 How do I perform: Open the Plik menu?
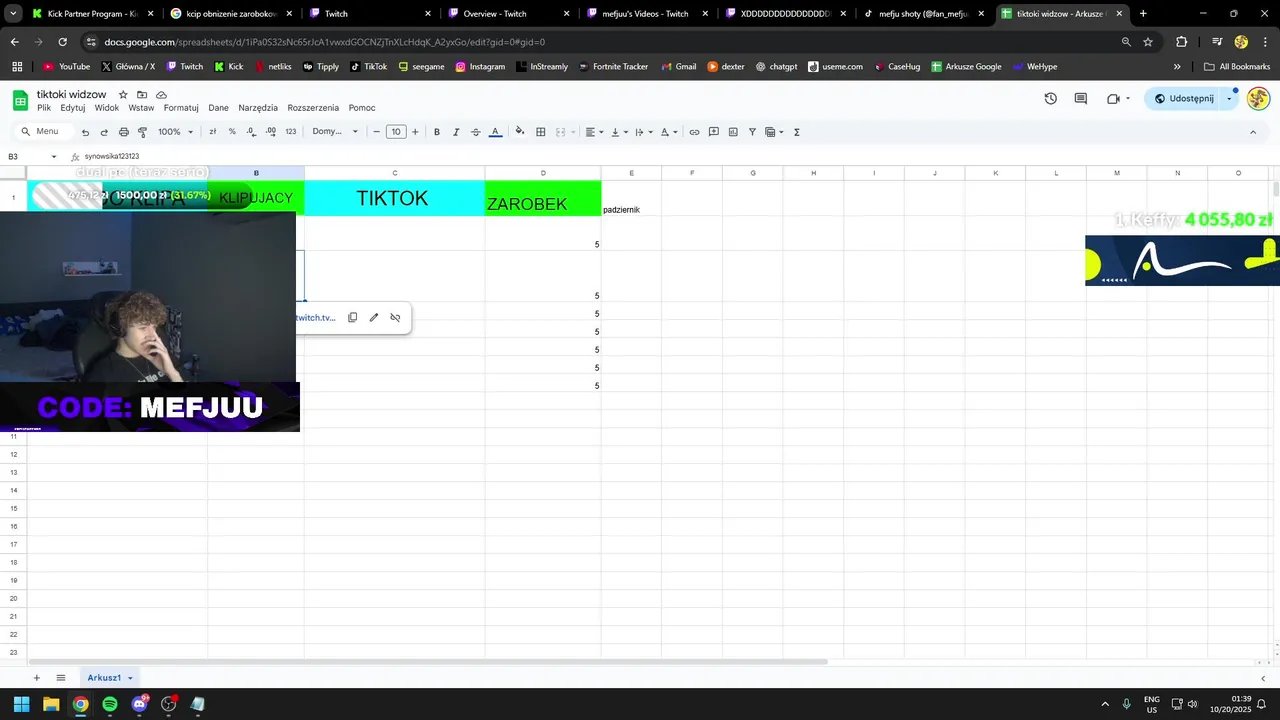click(x=44, y=108)
